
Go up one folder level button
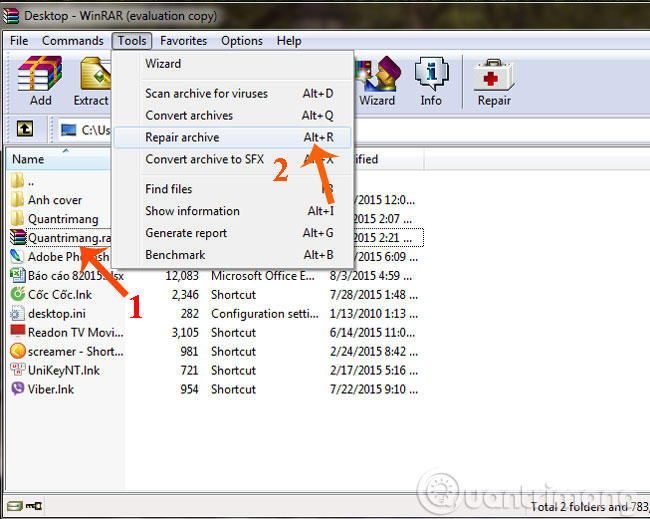pyautogui.click(x=25, y=129)
